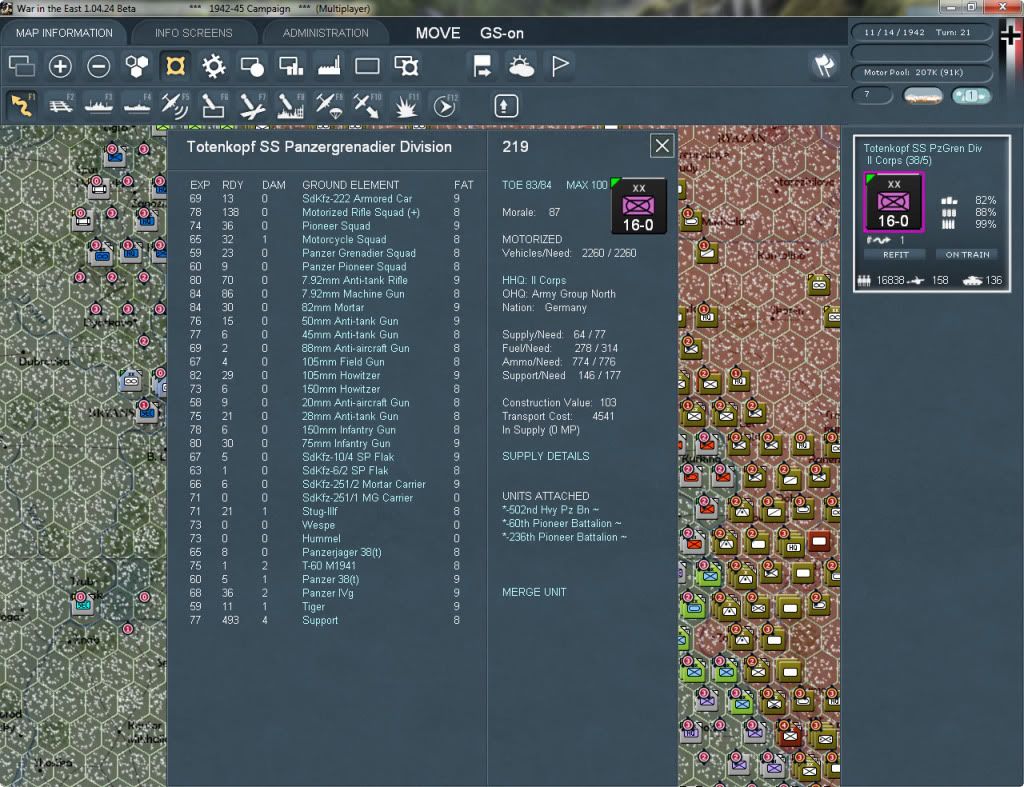Screen dimensions: 1024x787
Task: Click II Corps (38/5) in unit panel
Action: [899, 161]
